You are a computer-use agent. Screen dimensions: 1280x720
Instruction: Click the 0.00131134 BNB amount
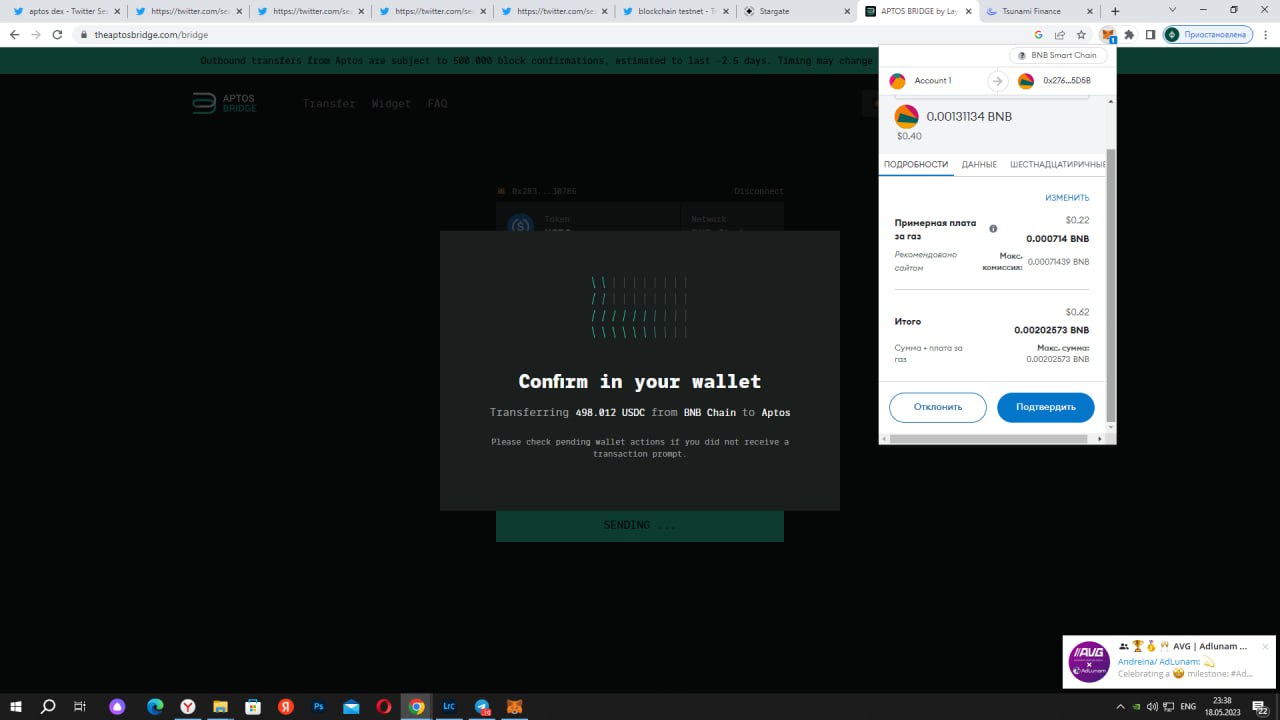point(969,117)
